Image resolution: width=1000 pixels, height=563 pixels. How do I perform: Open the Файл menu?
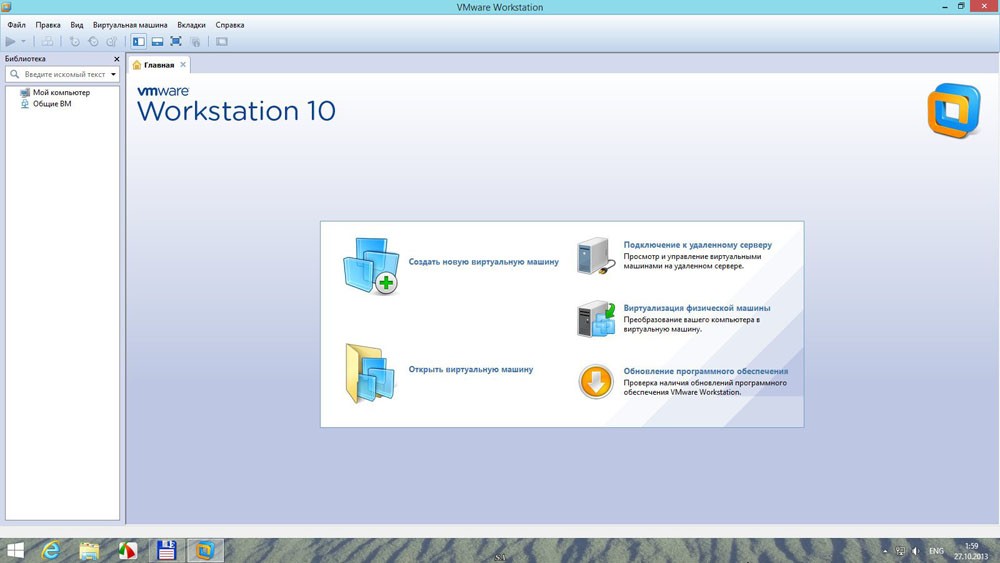click(17, 25)
